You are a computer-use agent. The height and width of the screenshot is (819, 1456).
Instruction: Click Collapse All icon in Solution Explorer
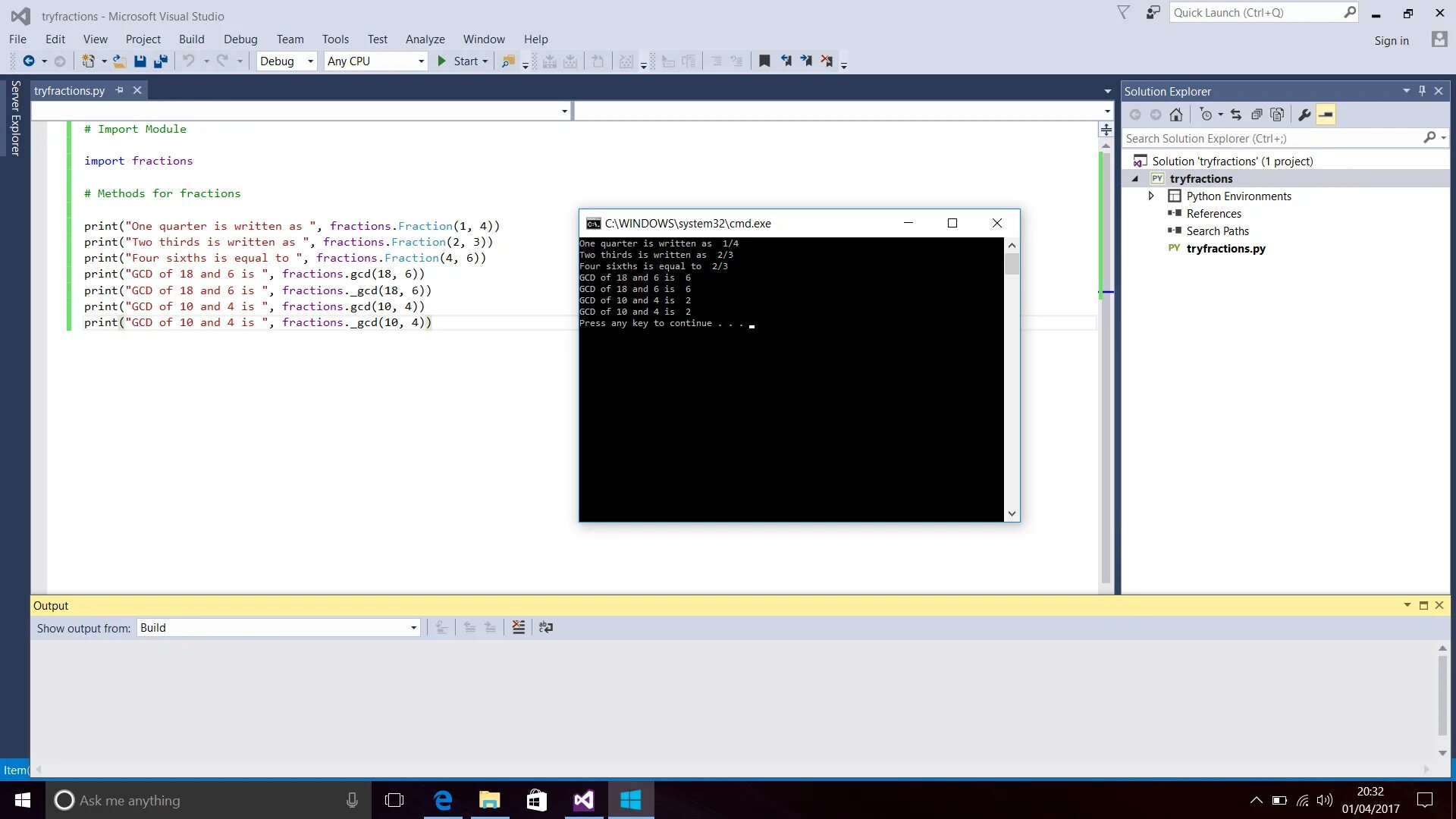(x=1257, y=115)
